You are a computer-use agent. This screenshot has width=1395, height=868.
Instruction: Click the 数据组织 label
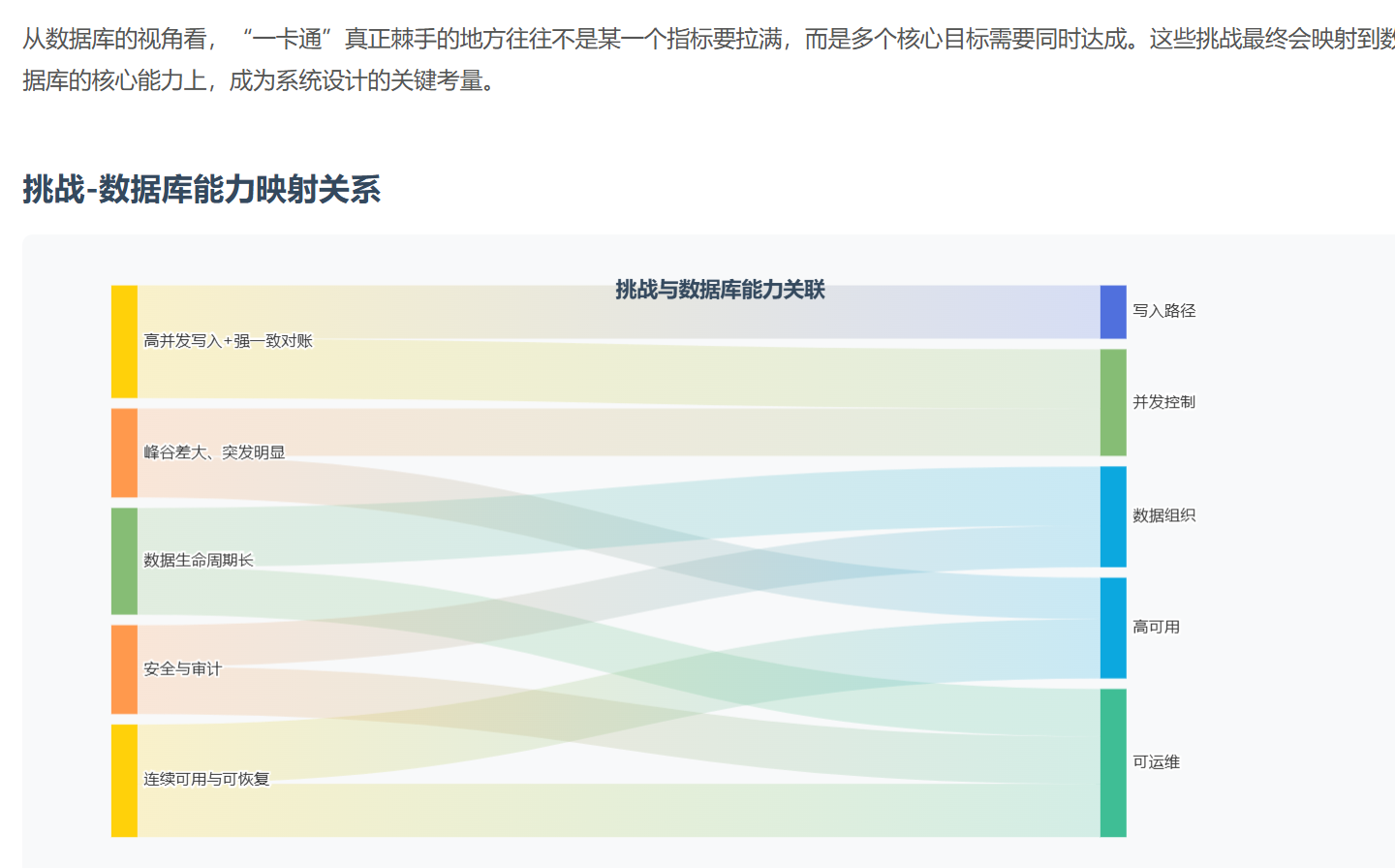pos(1164,515)
